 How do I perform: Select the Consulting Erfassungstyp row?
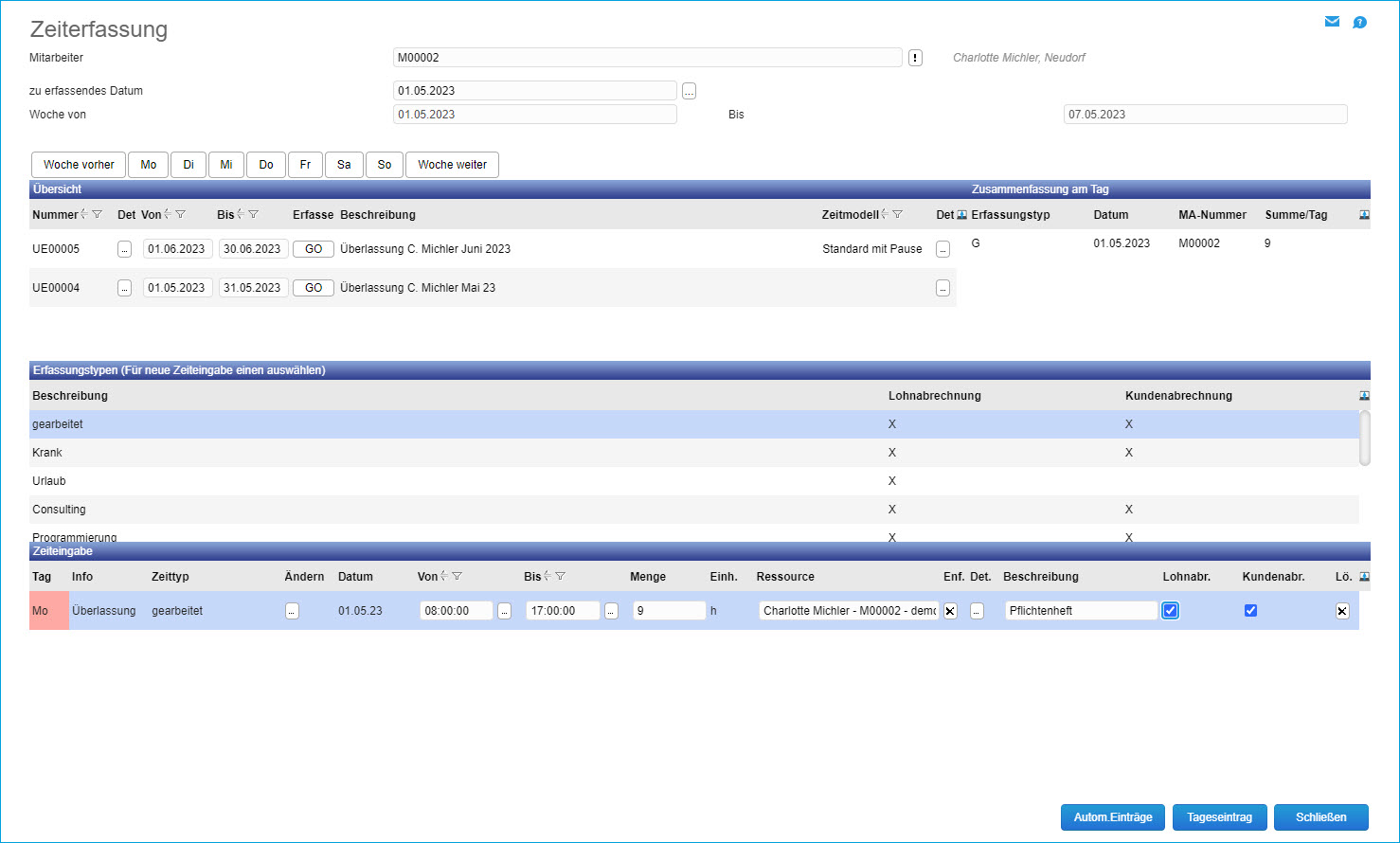click(694, 510)
